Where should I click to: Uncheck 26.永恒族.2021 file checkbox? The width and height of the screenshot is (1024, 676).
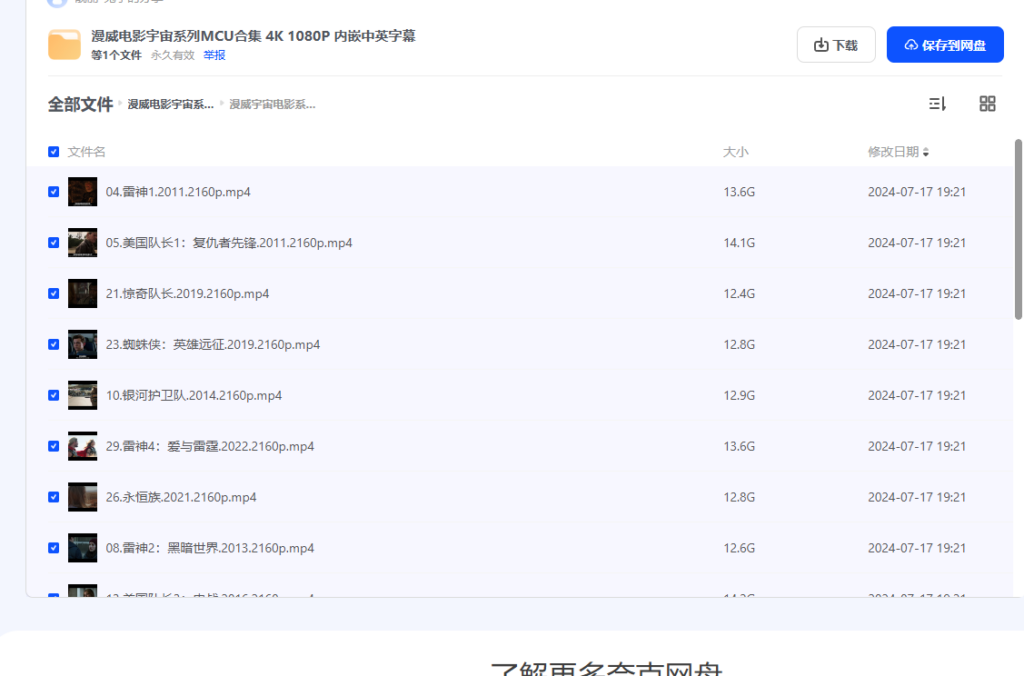(x=54, y=498)
